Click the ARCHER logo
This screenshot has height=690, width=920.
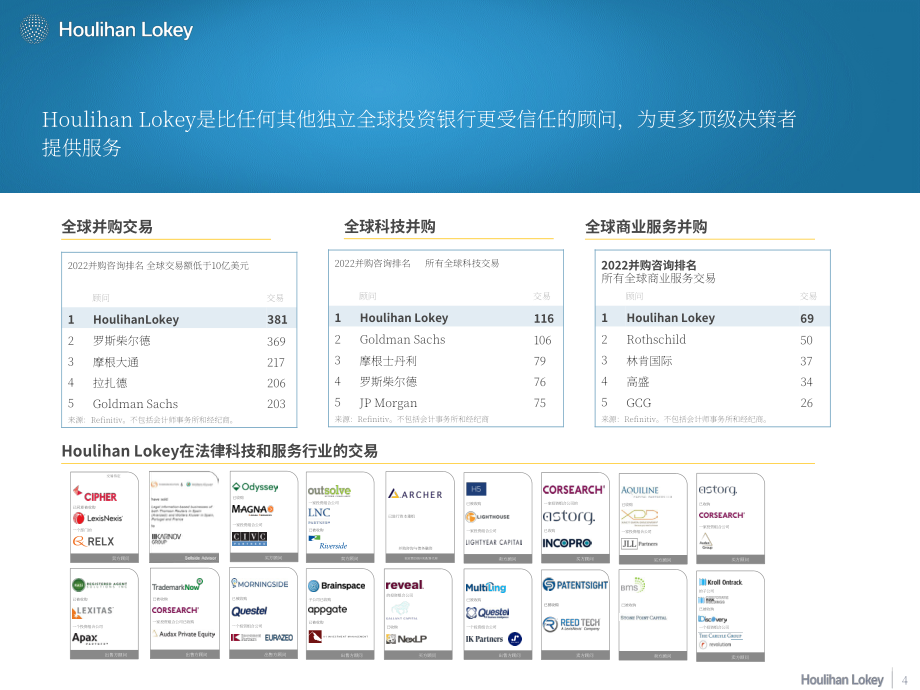pos(415,494)
